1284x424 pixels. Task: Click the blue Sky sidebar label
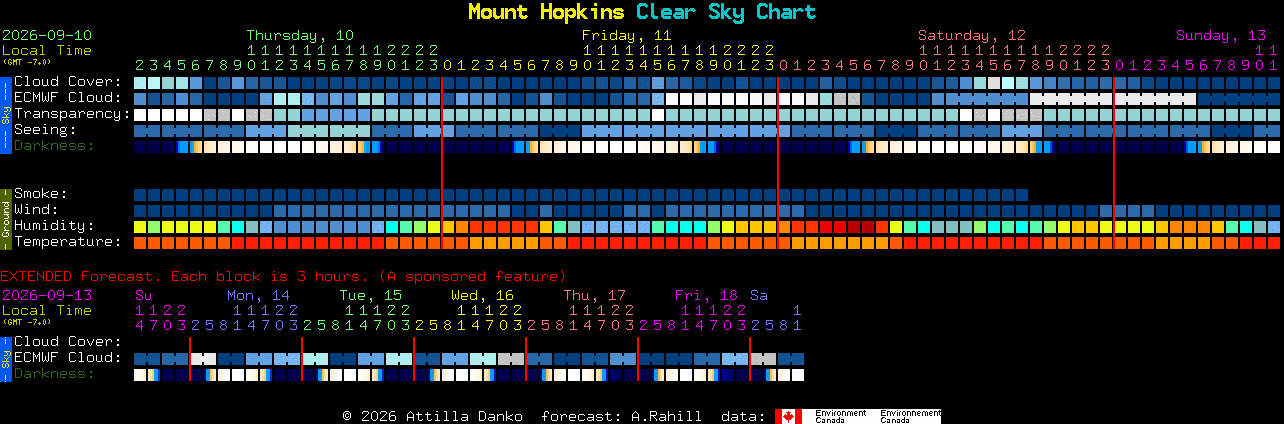[6, 113]
